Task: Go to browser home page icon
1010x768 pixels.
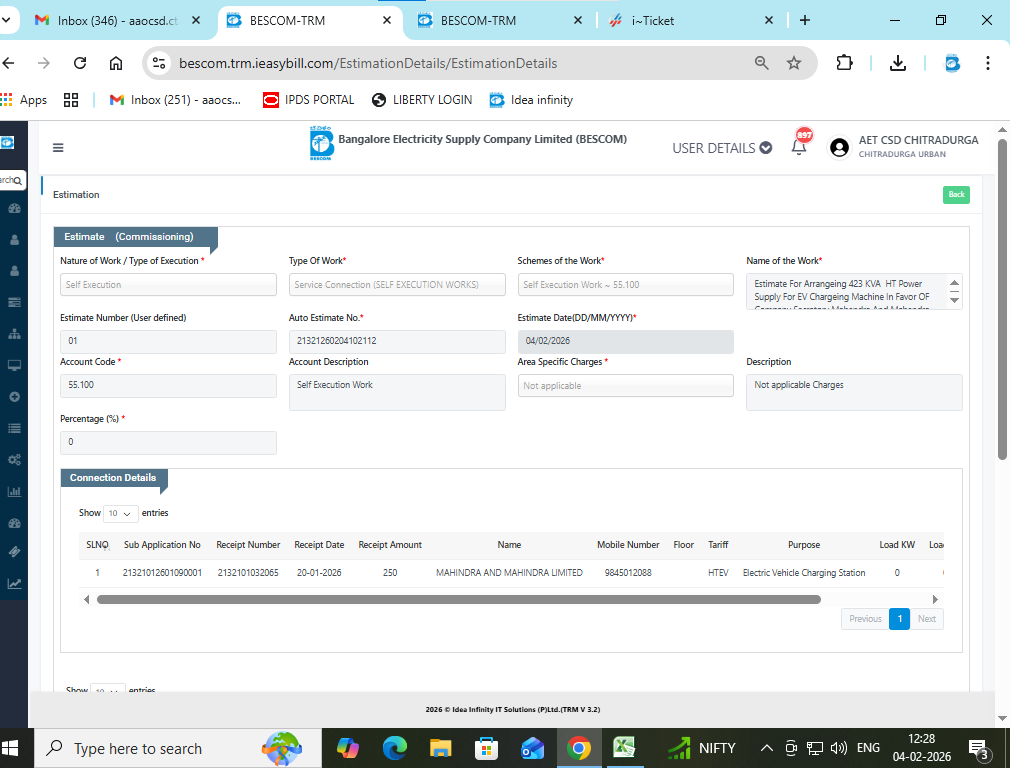Action: click(x=116, y=63)
